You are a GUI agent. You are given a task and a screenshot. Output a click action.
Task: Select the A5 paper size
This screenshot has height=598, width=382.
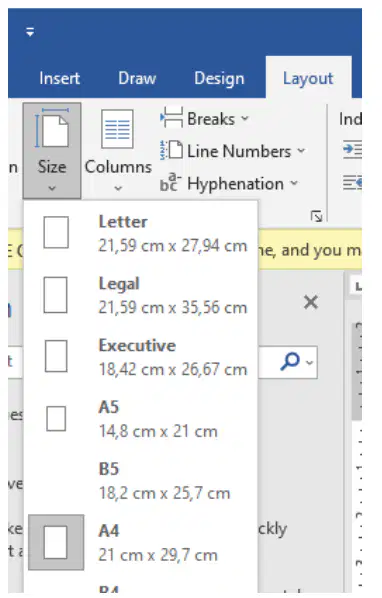[x=141, y=419]
